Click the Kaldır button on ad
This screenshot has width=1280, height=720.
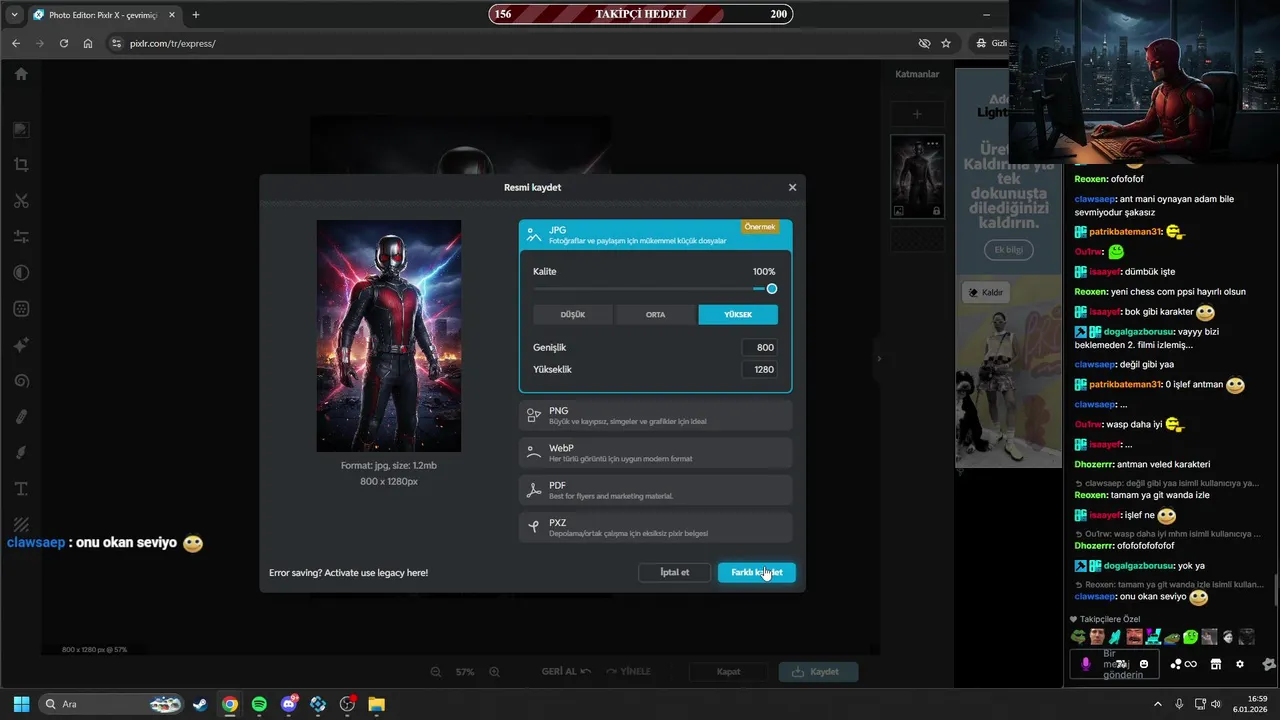(x=985, y=293)
